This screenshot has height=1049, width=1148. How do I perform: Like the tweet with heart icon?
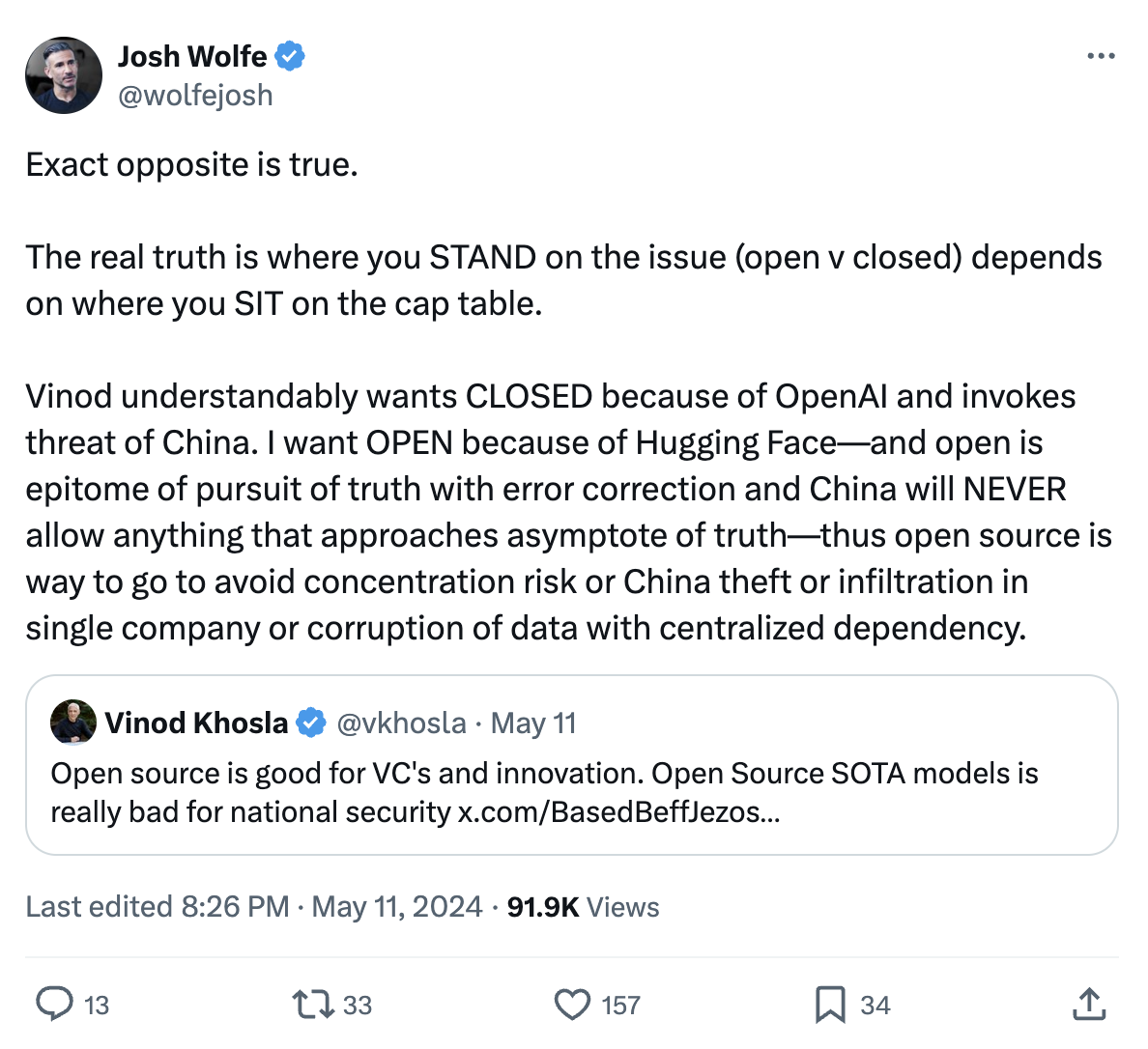click(x=572, y=1005)
